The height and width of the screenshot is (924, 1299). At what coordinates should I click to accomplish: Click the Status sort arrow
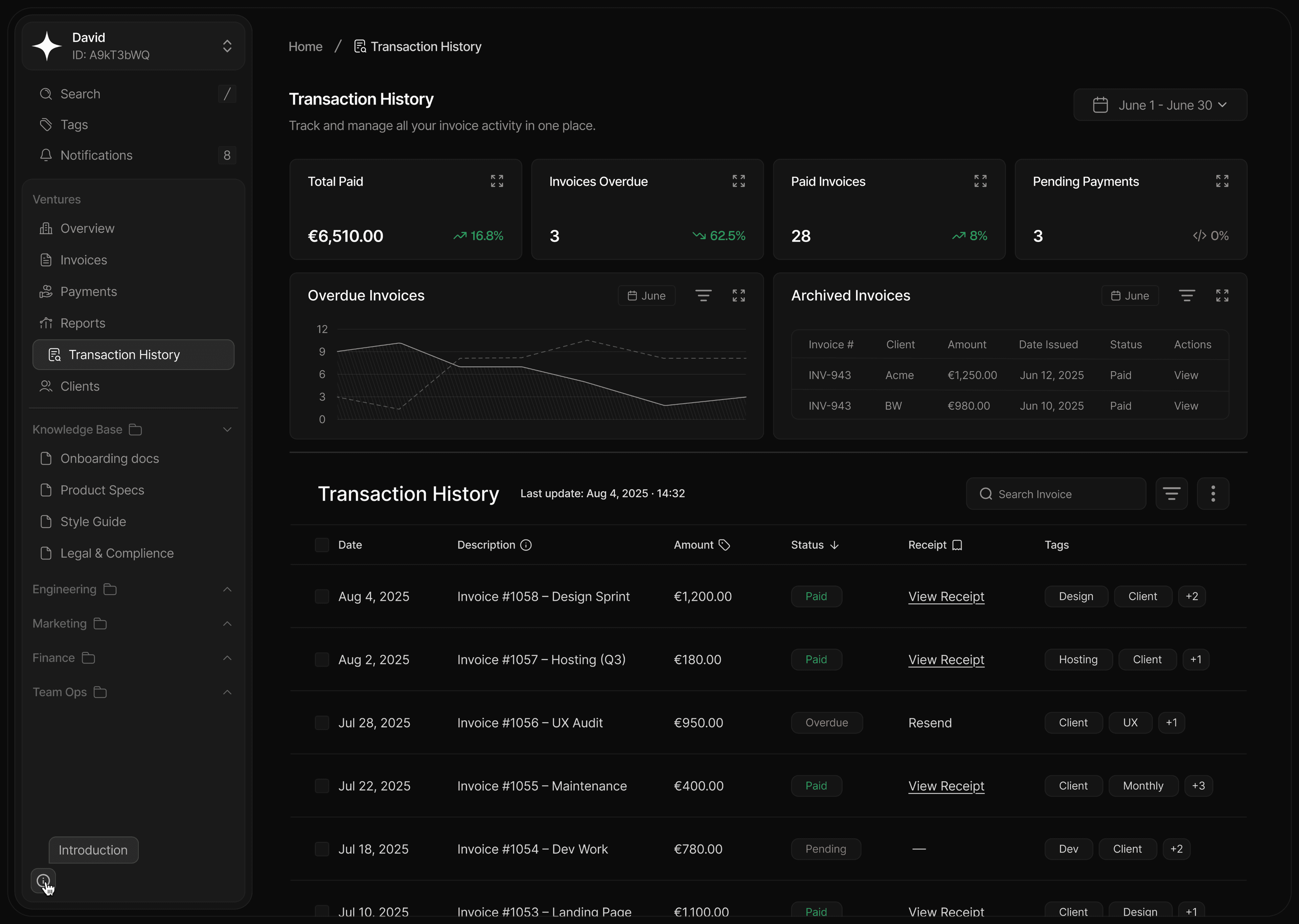834,545
